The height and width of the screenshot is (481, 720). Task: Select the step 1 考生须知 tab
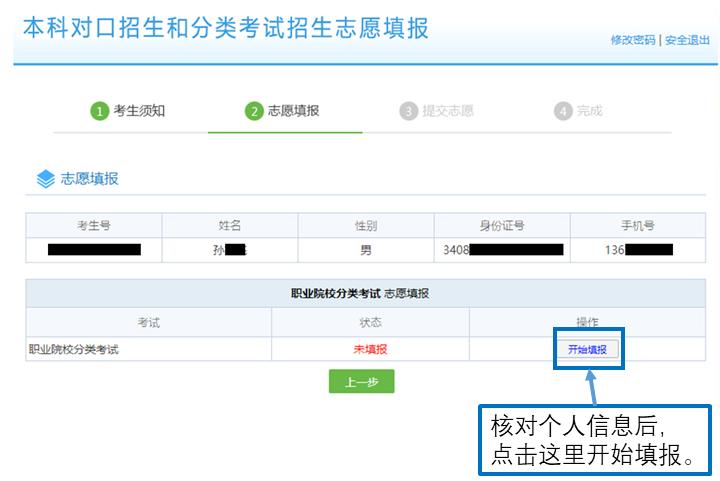(127, 111)
